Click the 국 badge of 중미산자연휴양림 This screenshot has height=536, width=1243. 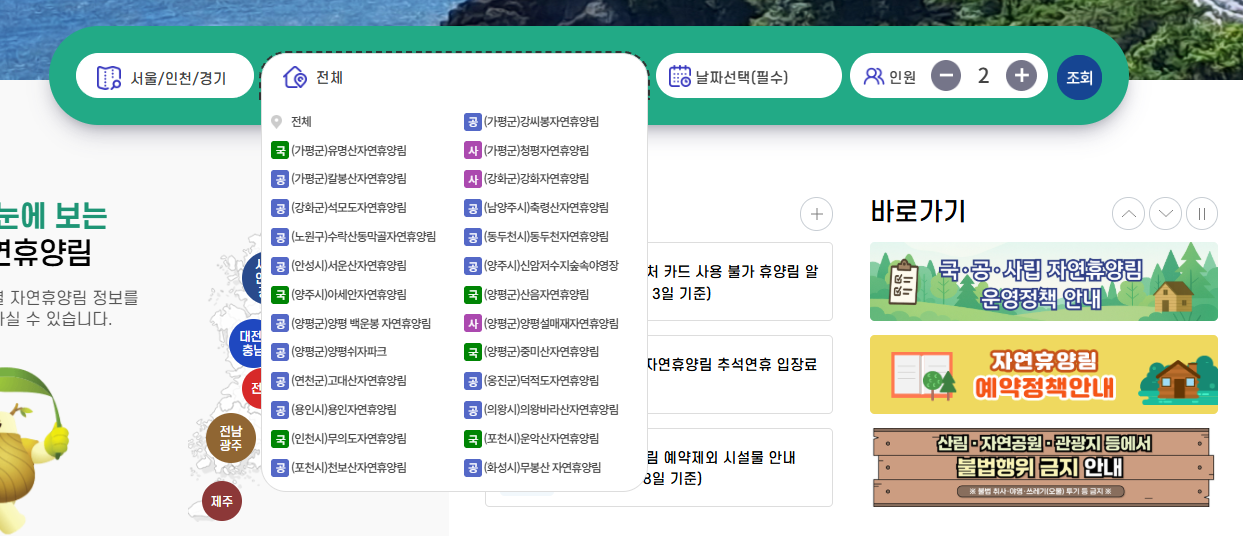473,352
